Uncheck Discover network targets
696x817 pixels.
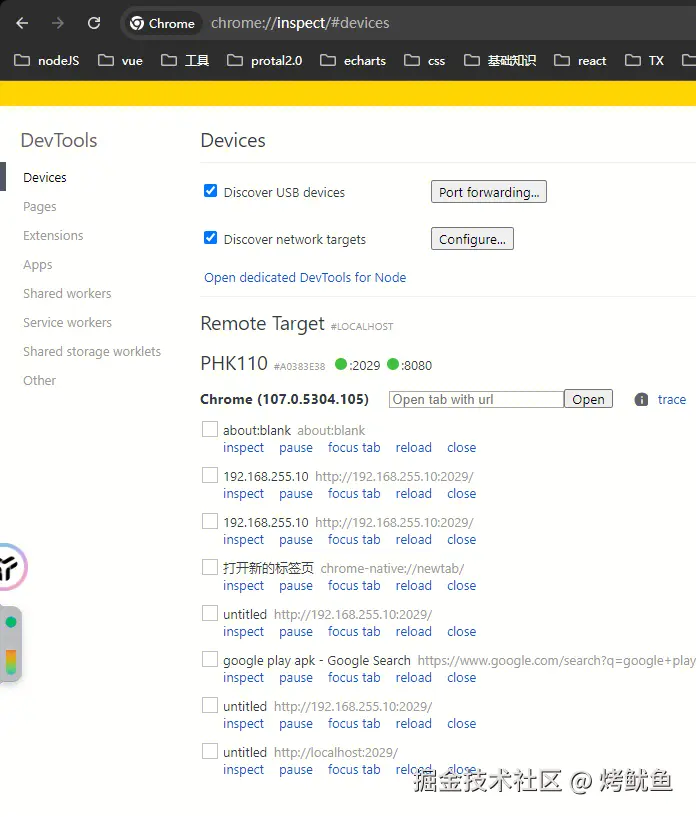(x=210, y=238)
